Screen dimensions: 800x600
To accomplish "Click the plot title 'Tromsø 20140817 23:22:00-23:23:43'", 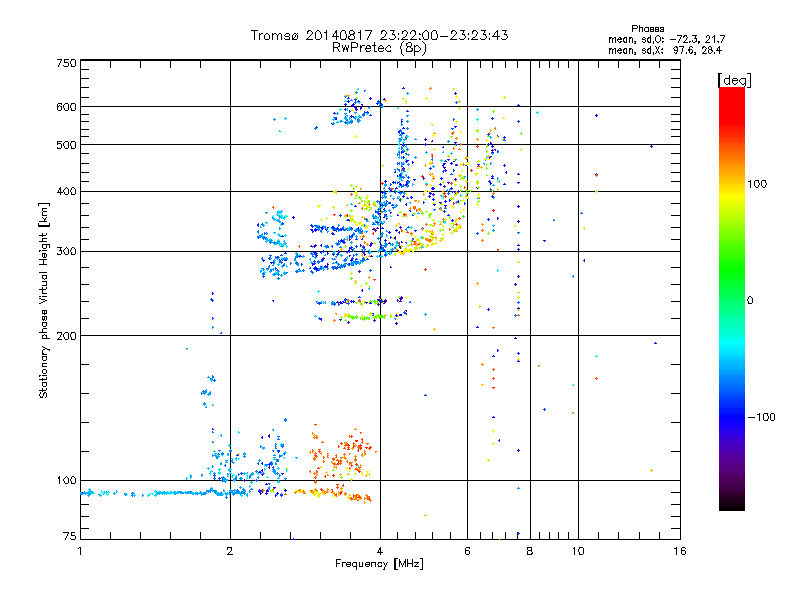I will (379, 35).
